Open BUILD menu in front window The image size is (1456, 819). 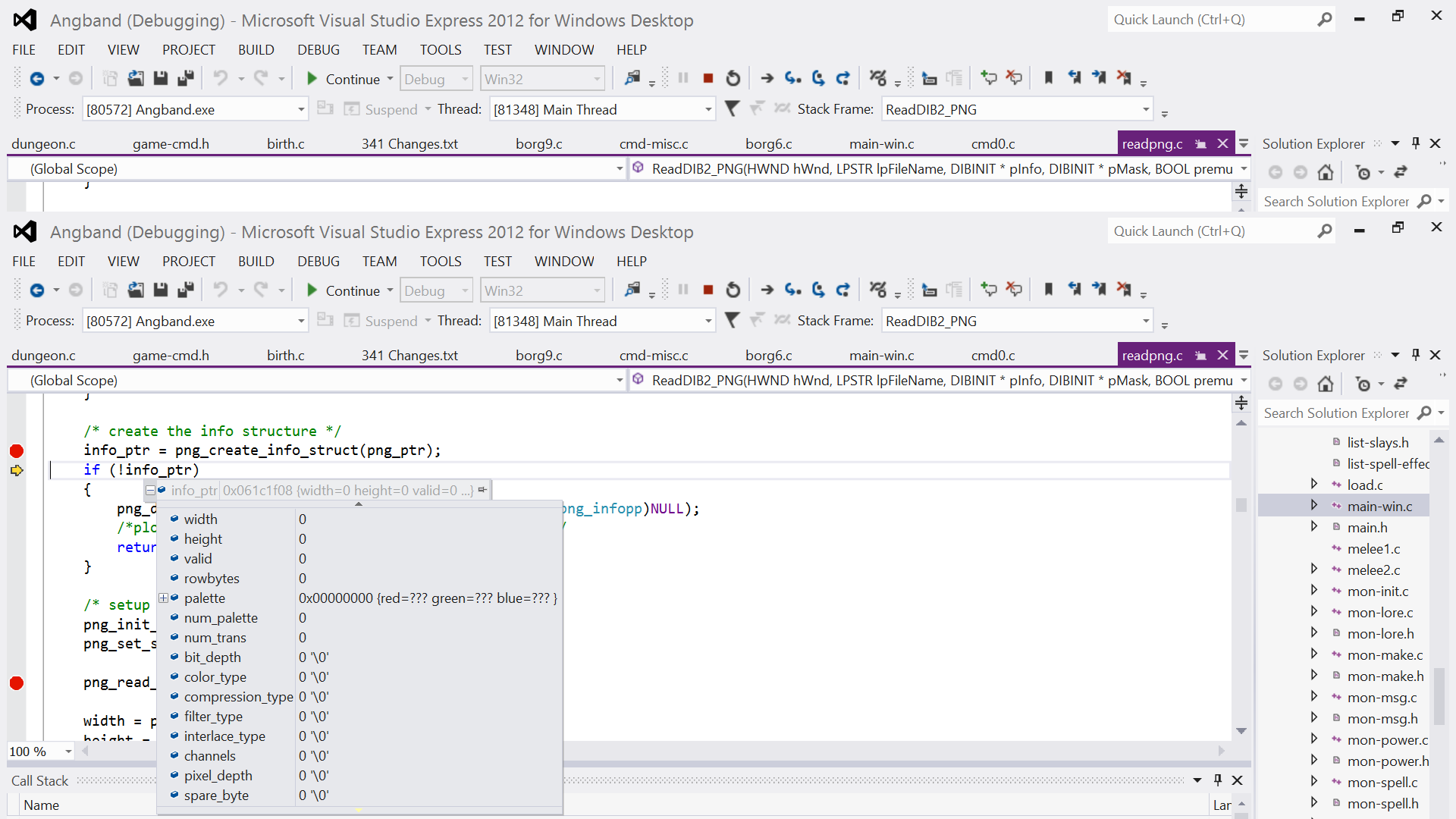pyautogui.click(x=256, y=262)
